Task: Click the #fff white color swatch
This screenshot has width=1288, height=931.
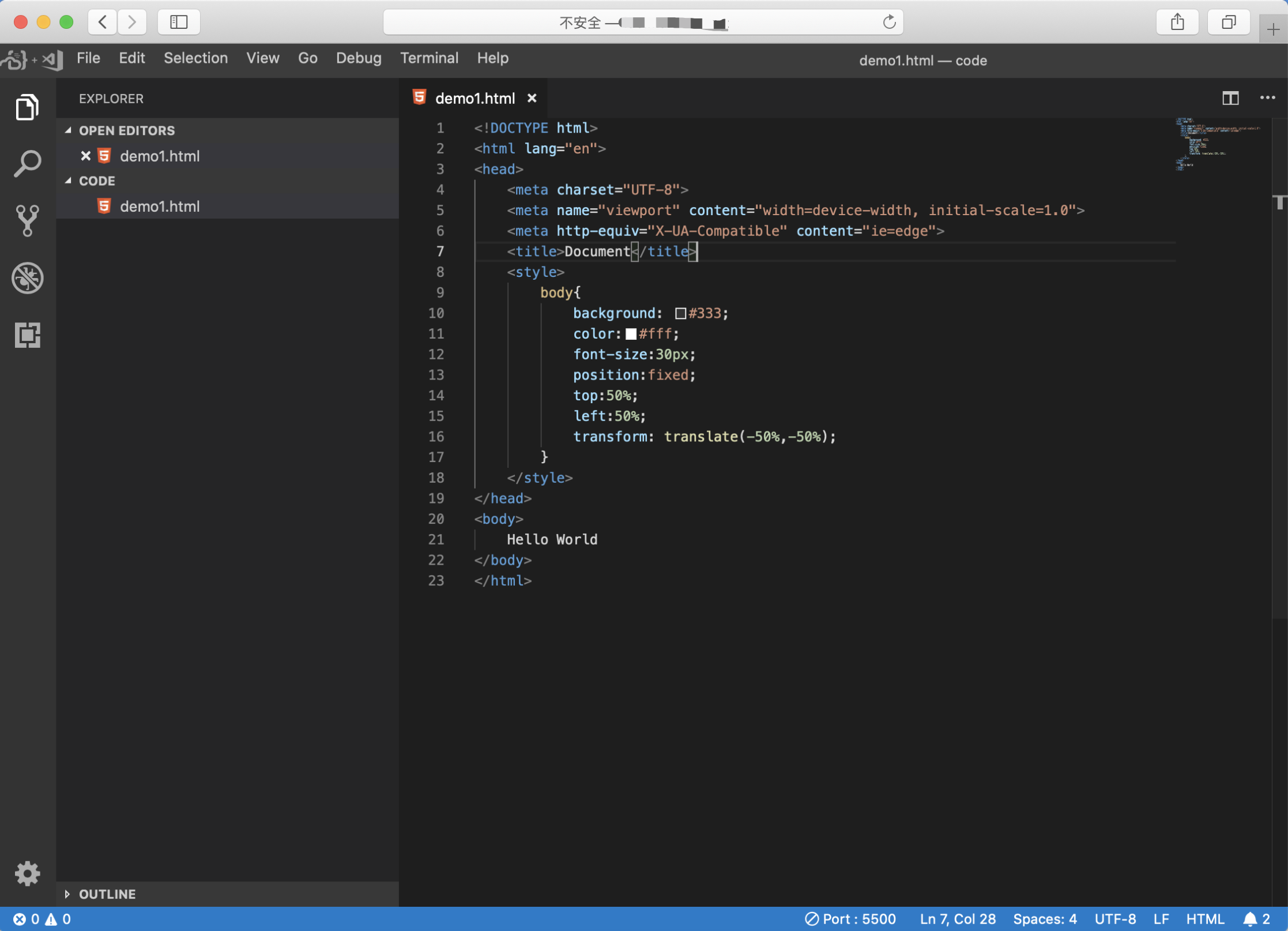Action: [x=631, y=334]
